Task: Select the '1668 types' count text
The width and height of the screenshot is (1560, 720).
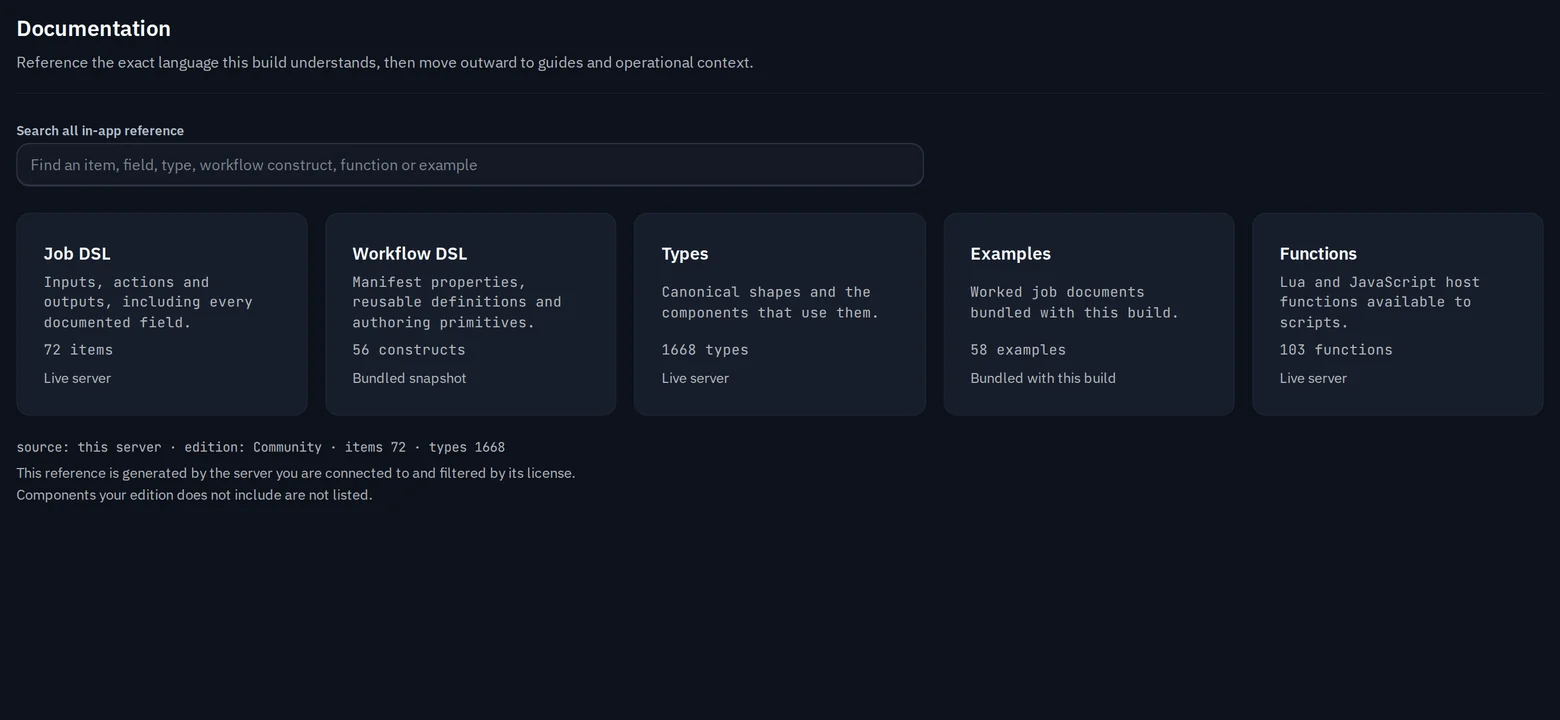Action: [x=705, y=350]
